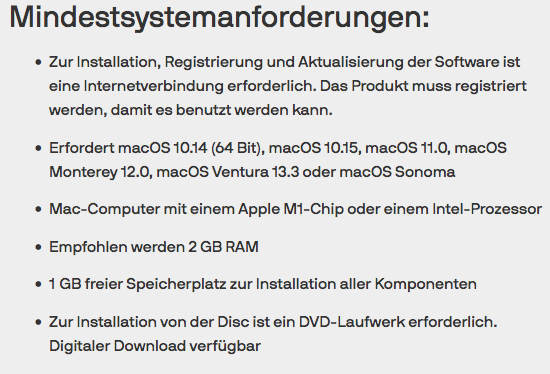Click the 'Digitaler Download verfügbar' line

[x=155, y=346]
